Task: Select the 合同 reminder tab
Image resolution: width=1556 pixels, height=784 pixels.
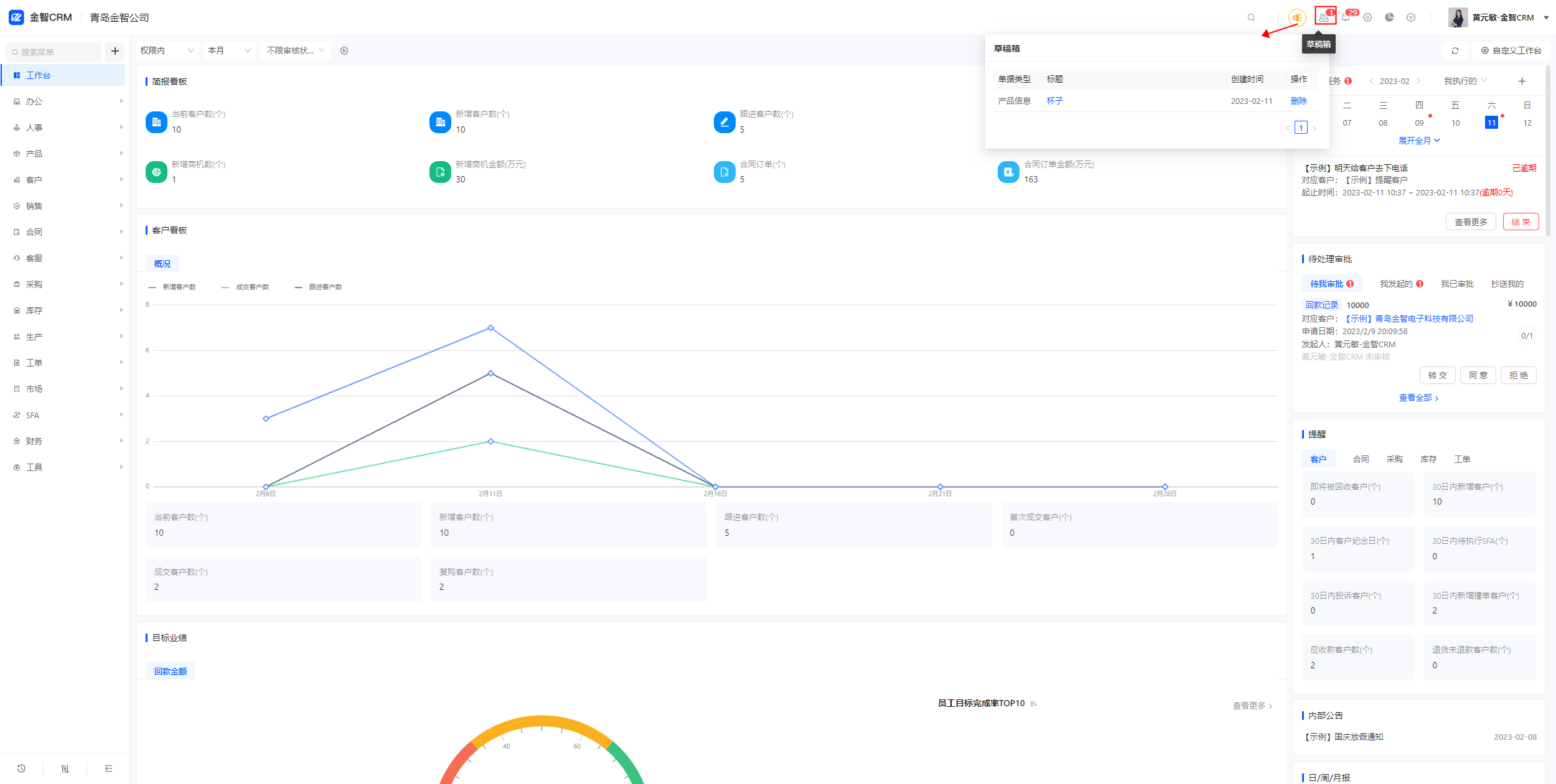Action: tap(1361, 459)
